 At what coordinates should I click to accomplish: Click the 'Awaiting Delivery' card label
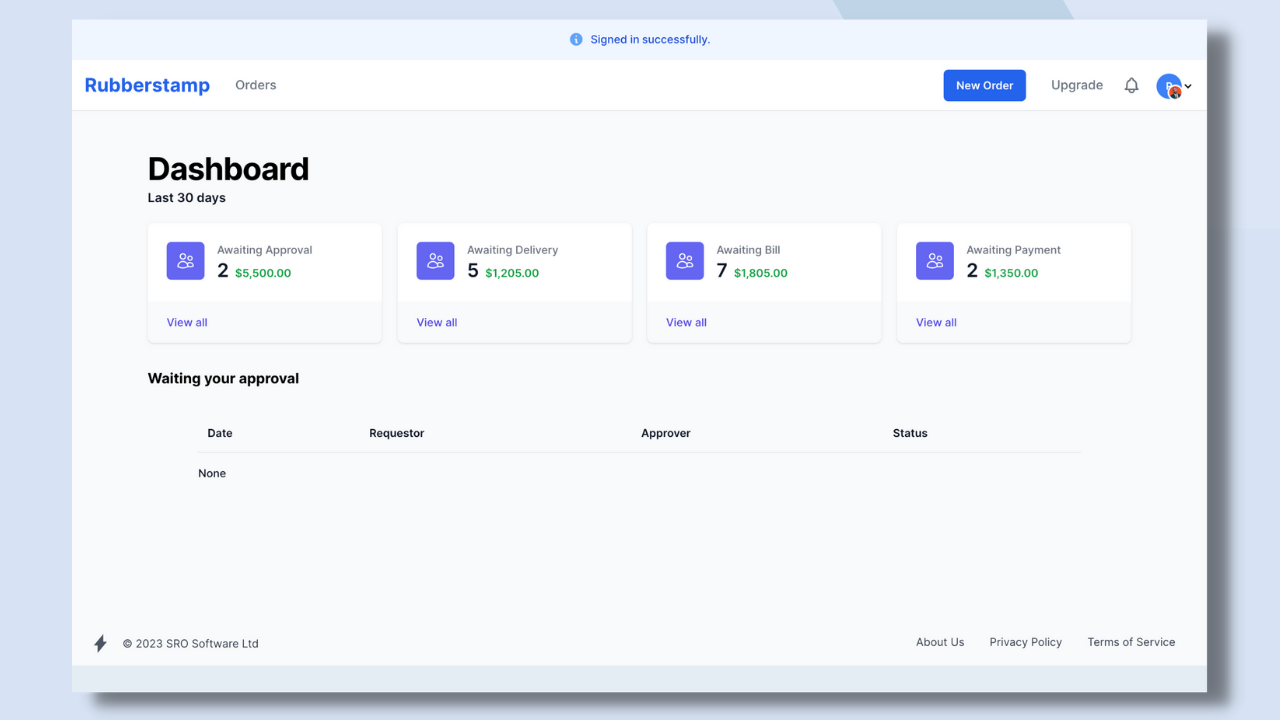tap(512, 250)
